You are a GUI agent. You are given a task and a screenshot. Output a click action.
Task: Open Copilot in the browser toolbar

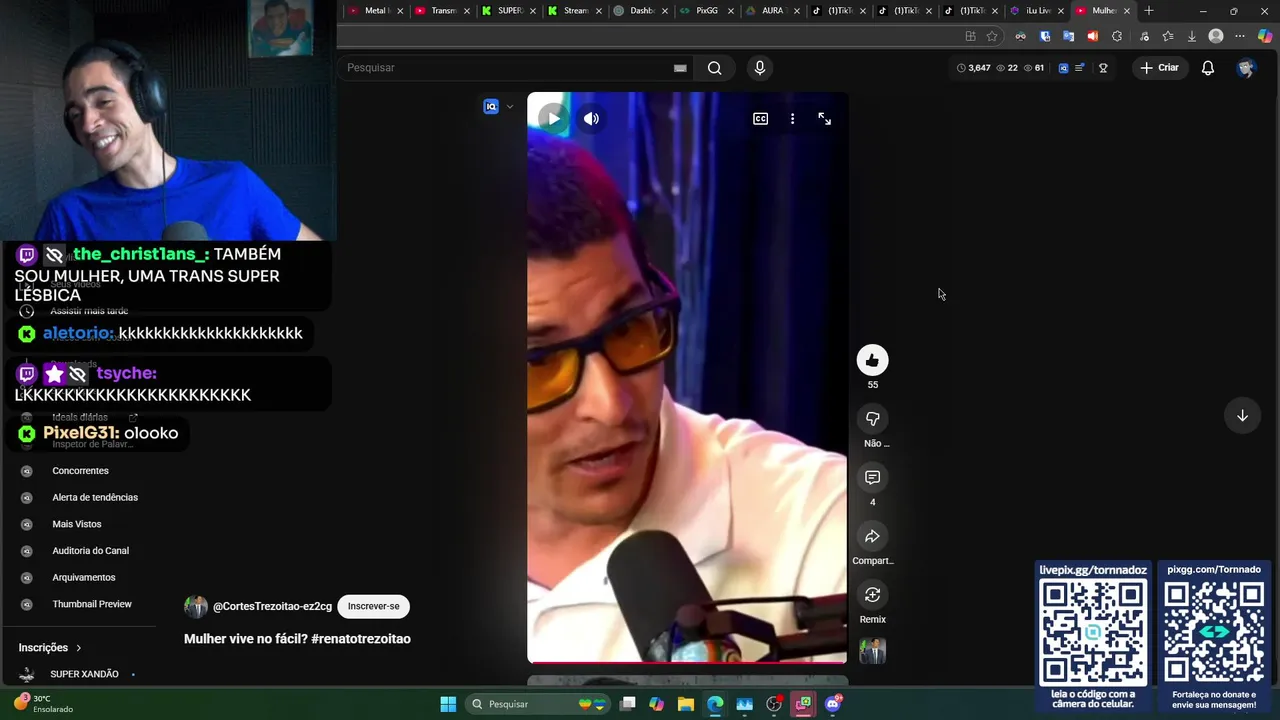(x=1265, y=36)
